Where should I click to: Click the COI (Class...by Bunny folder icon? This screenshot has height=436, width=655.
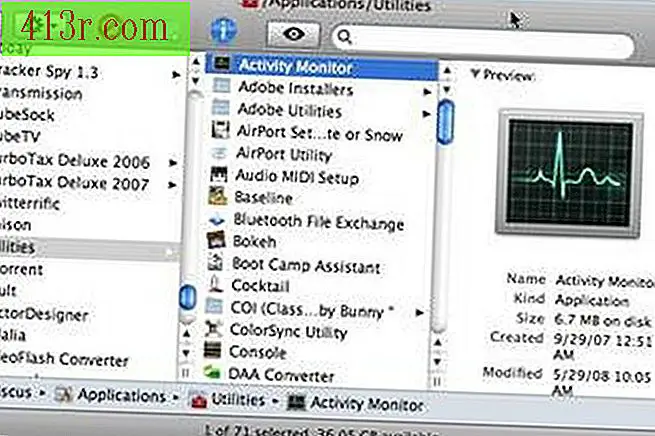pos(214,306)
